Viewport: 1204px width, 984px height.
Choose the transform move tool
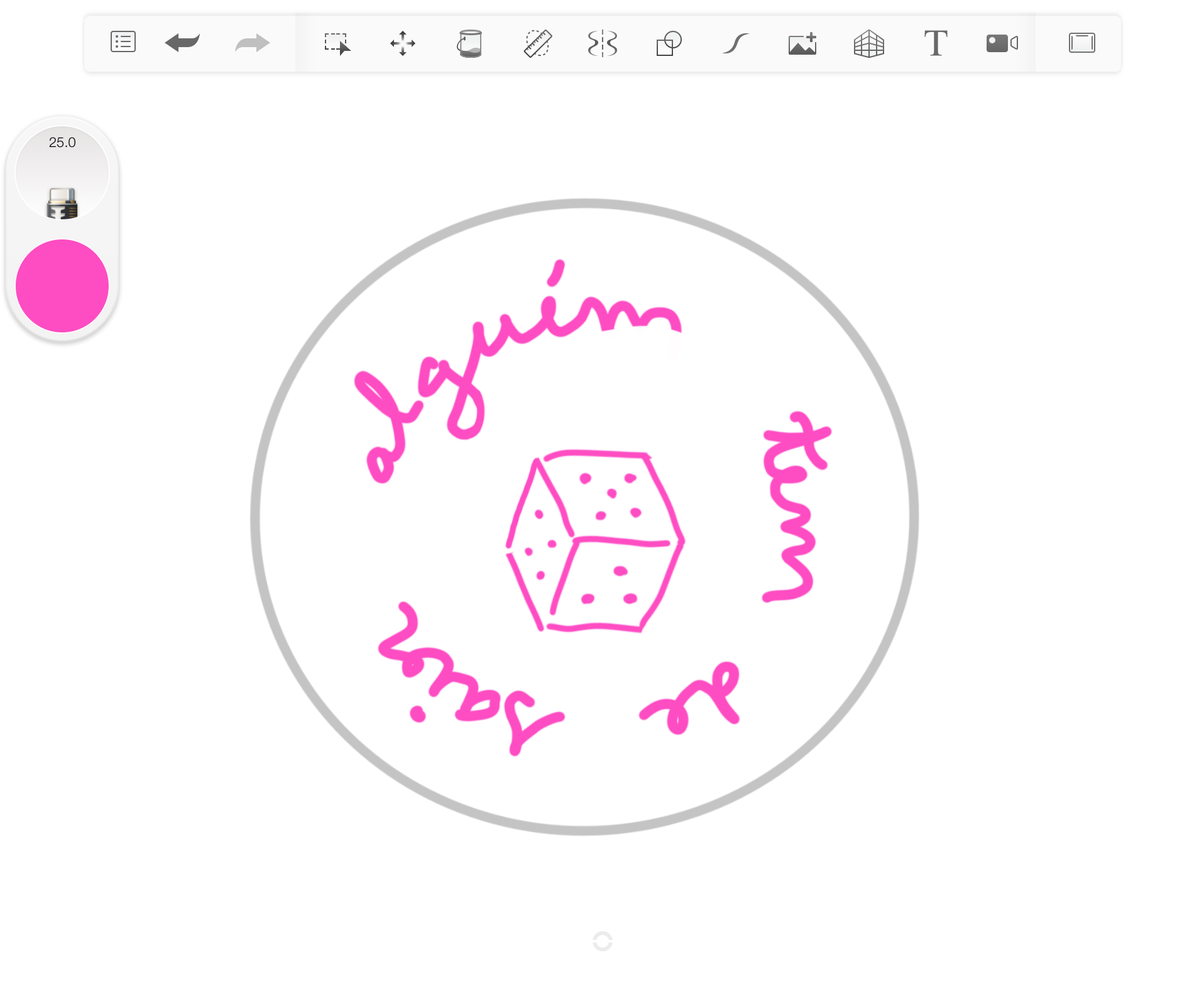[x=403, y=43]
